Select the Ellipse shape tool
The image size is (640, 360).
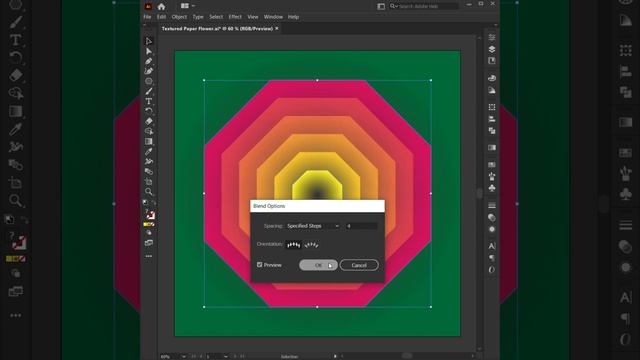click(x=149, y=81)
